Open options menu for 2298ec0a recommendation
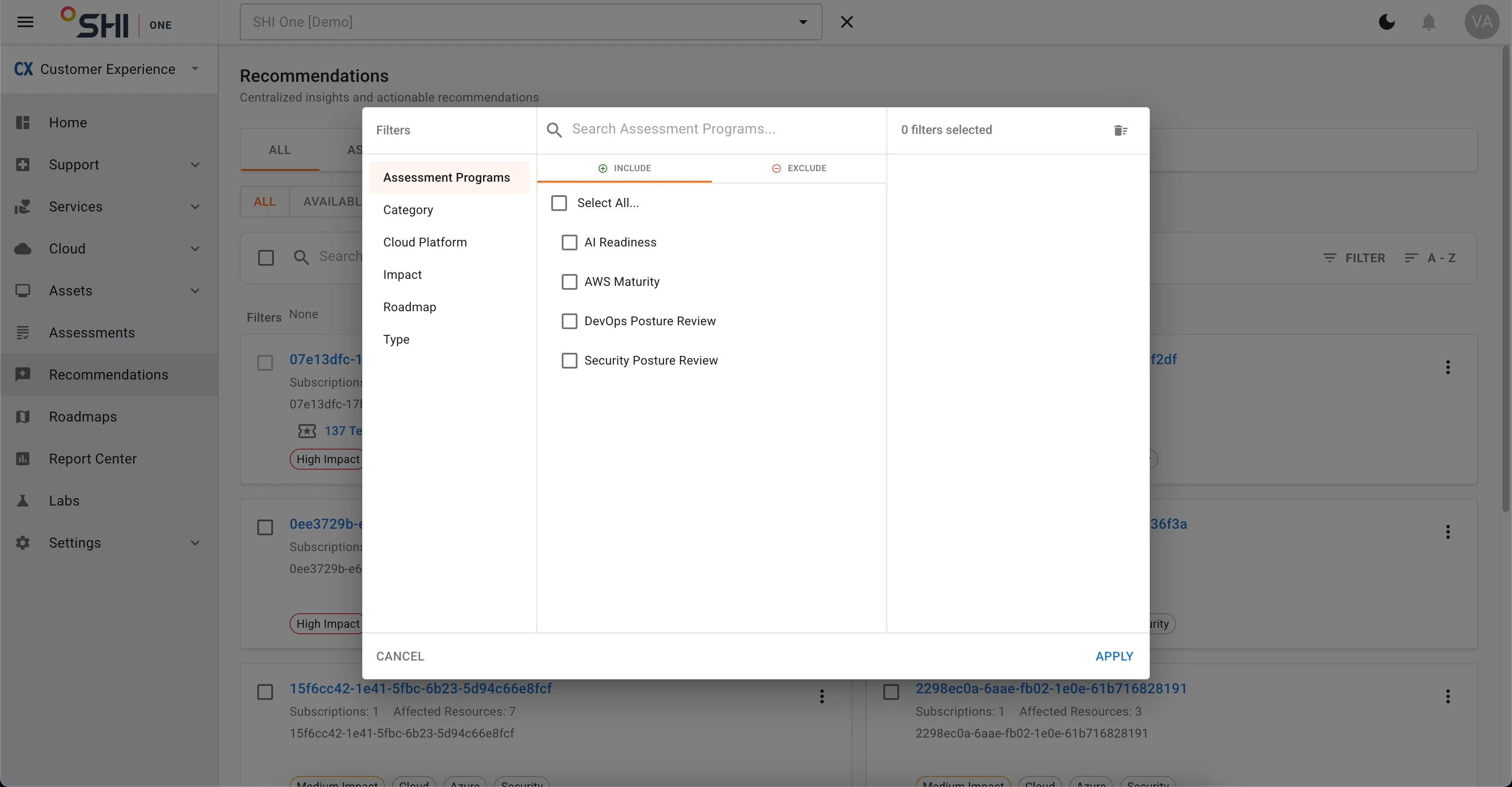This screenshot has height=787, width=1512. click(x=1448, y=696)
